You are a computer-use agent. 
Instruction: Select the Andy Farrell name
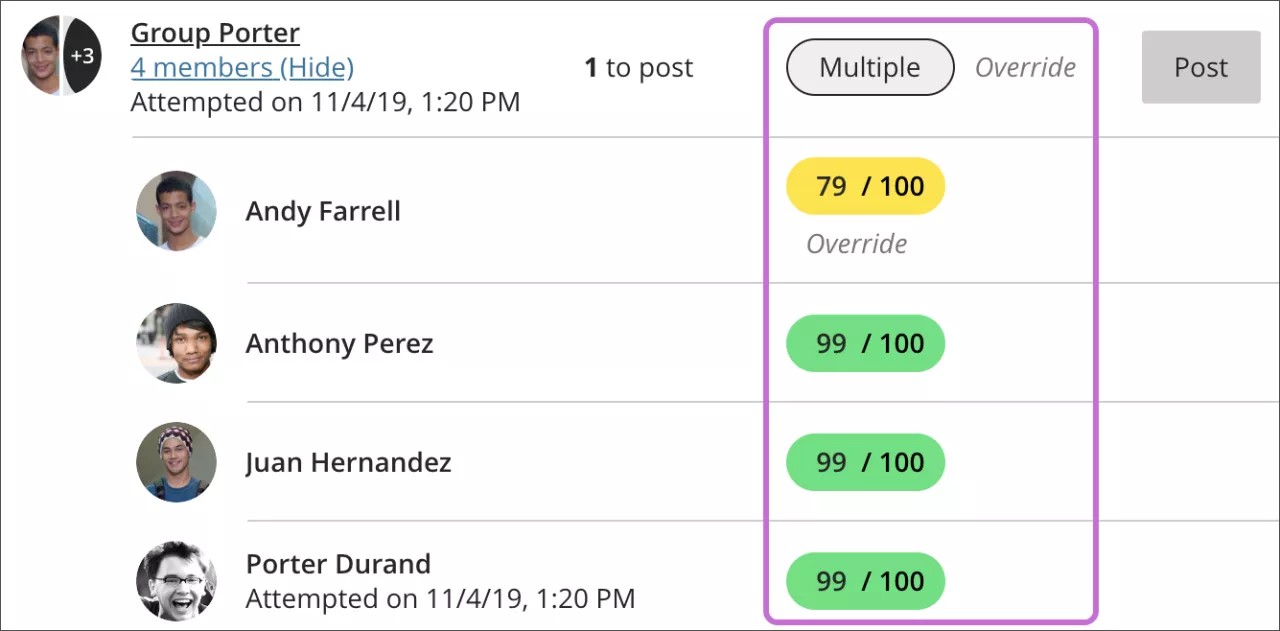point(323,212)
